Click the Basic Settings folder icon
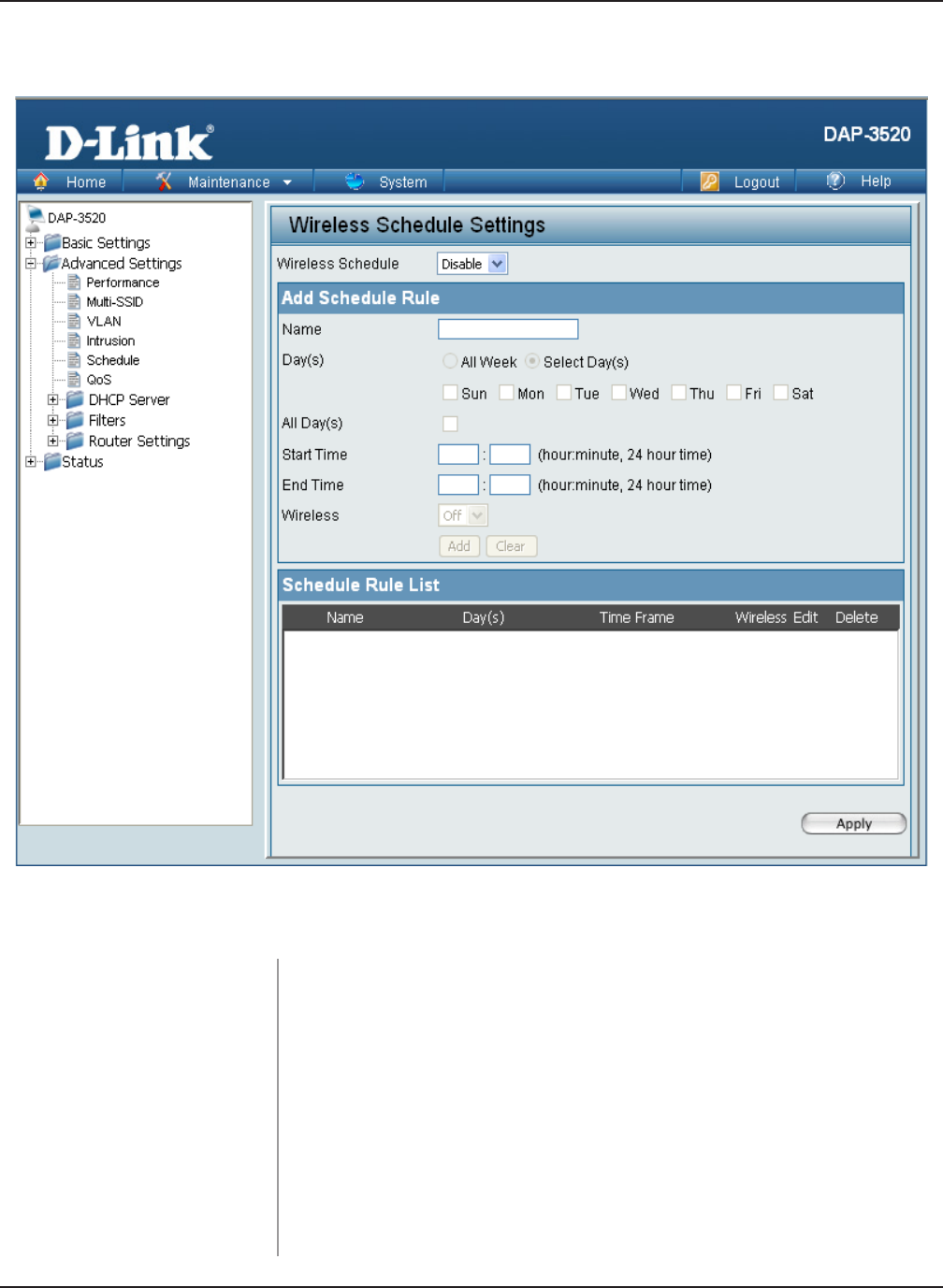This screenshot has width=943, height=1288. (x=52, y=243)
